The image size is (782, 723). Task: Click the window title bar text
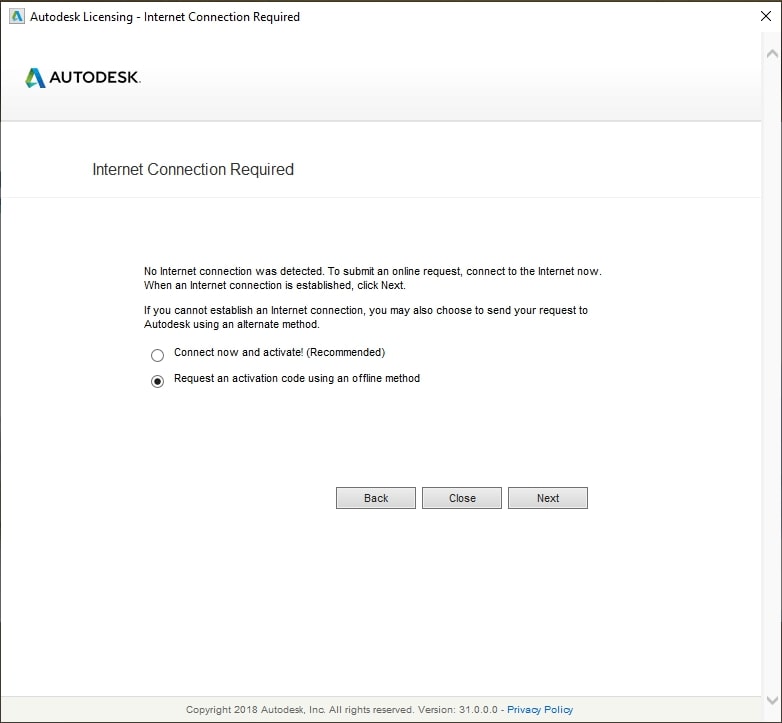[x=165, y=17]
